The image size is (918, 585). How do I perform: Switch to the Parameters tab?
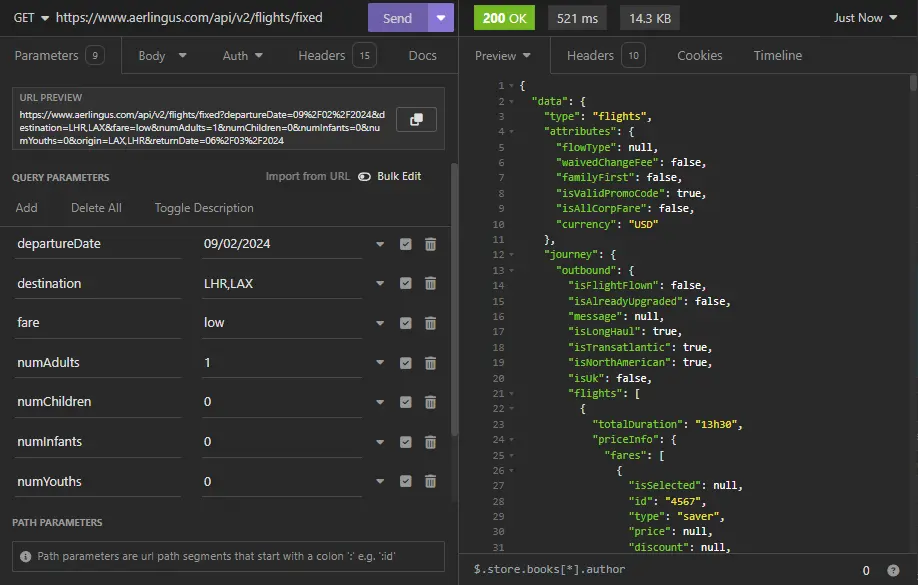click(60, 56)
